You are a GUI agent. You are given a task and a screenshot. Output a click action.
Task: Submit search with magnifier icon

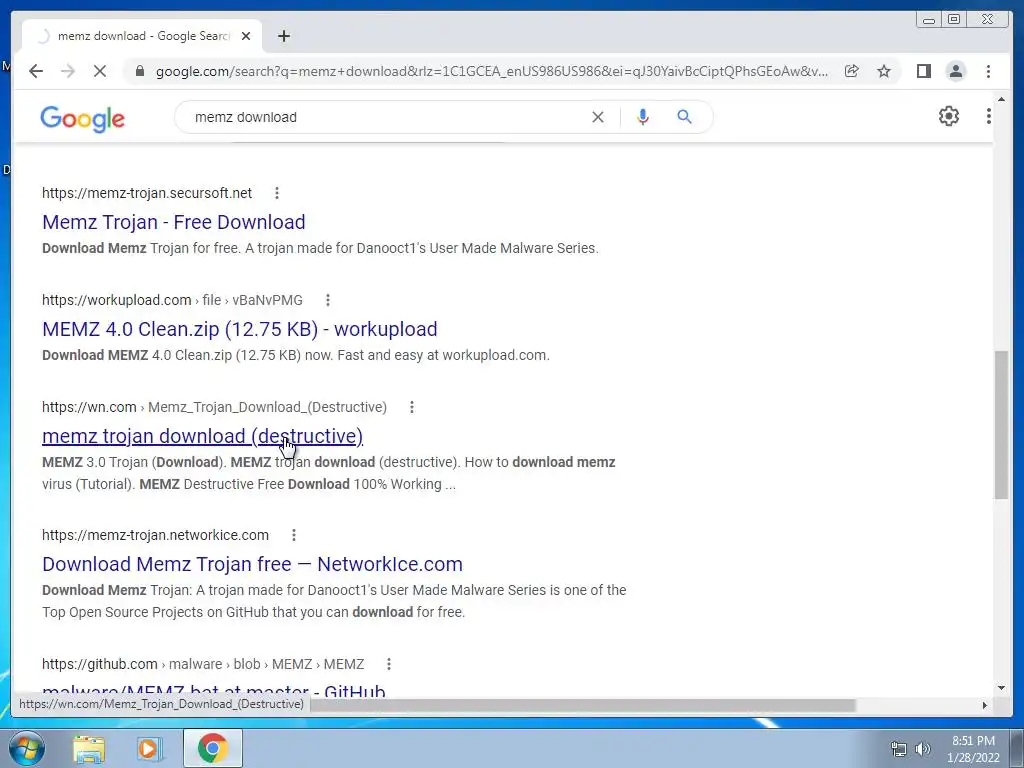[684, 117]
